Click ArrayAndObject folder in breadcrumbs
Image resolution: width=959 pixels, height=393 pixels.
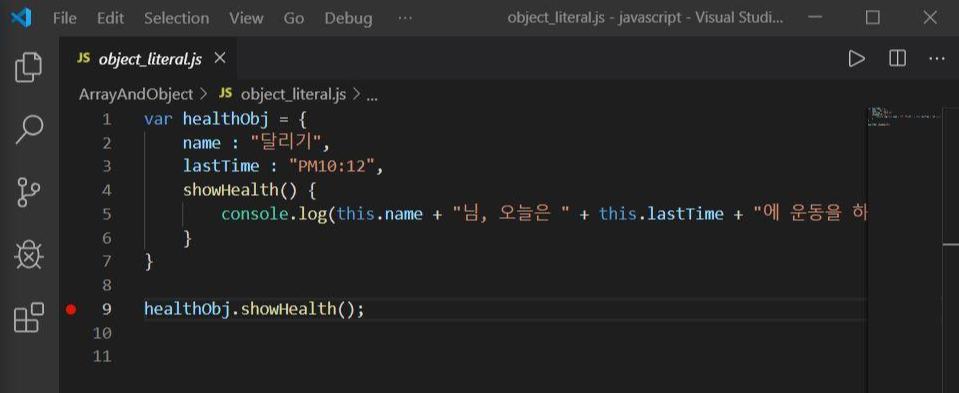click(136, 94)
